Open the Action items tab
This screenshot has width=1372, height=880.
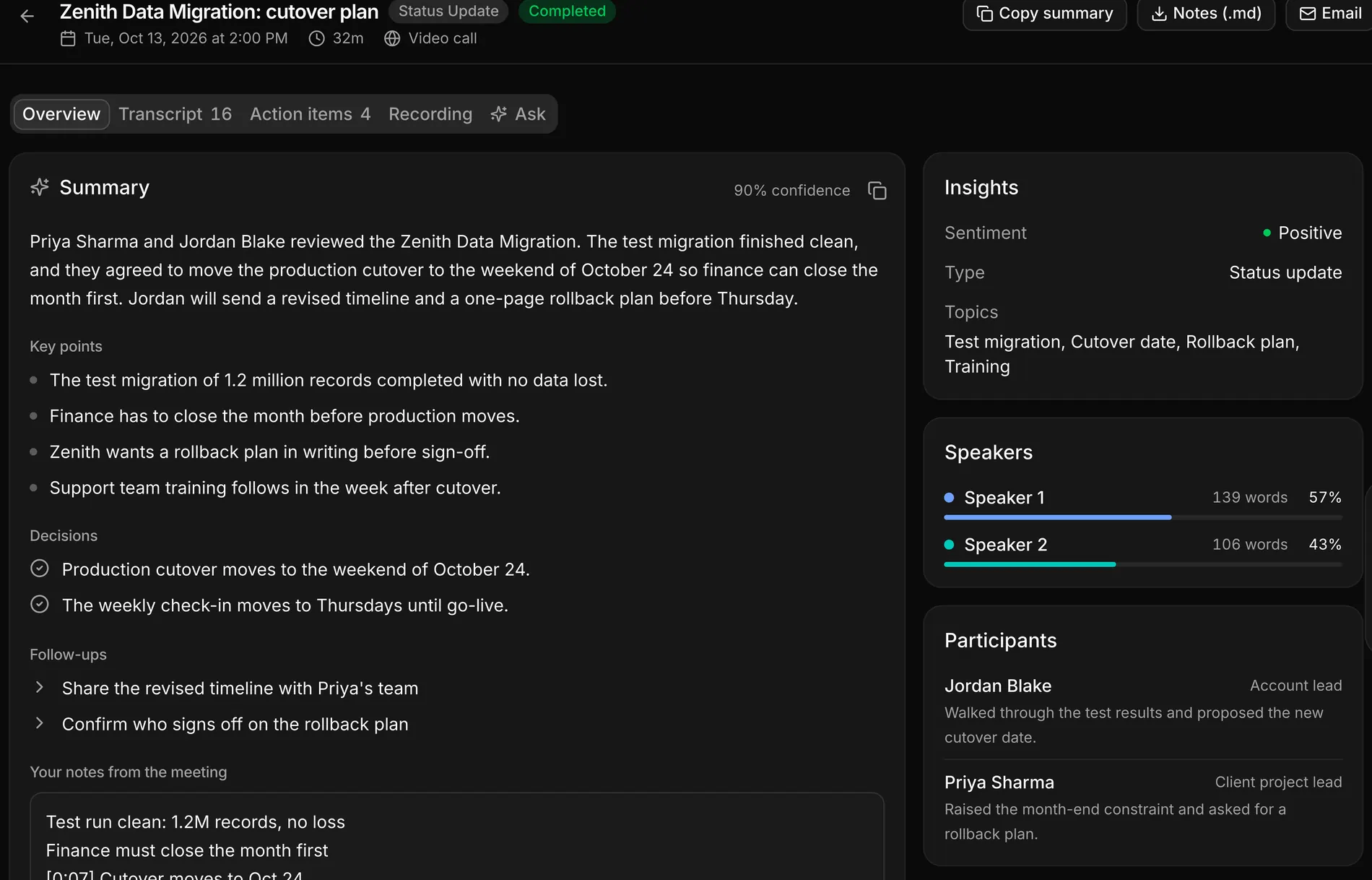(x=311, y=114)
